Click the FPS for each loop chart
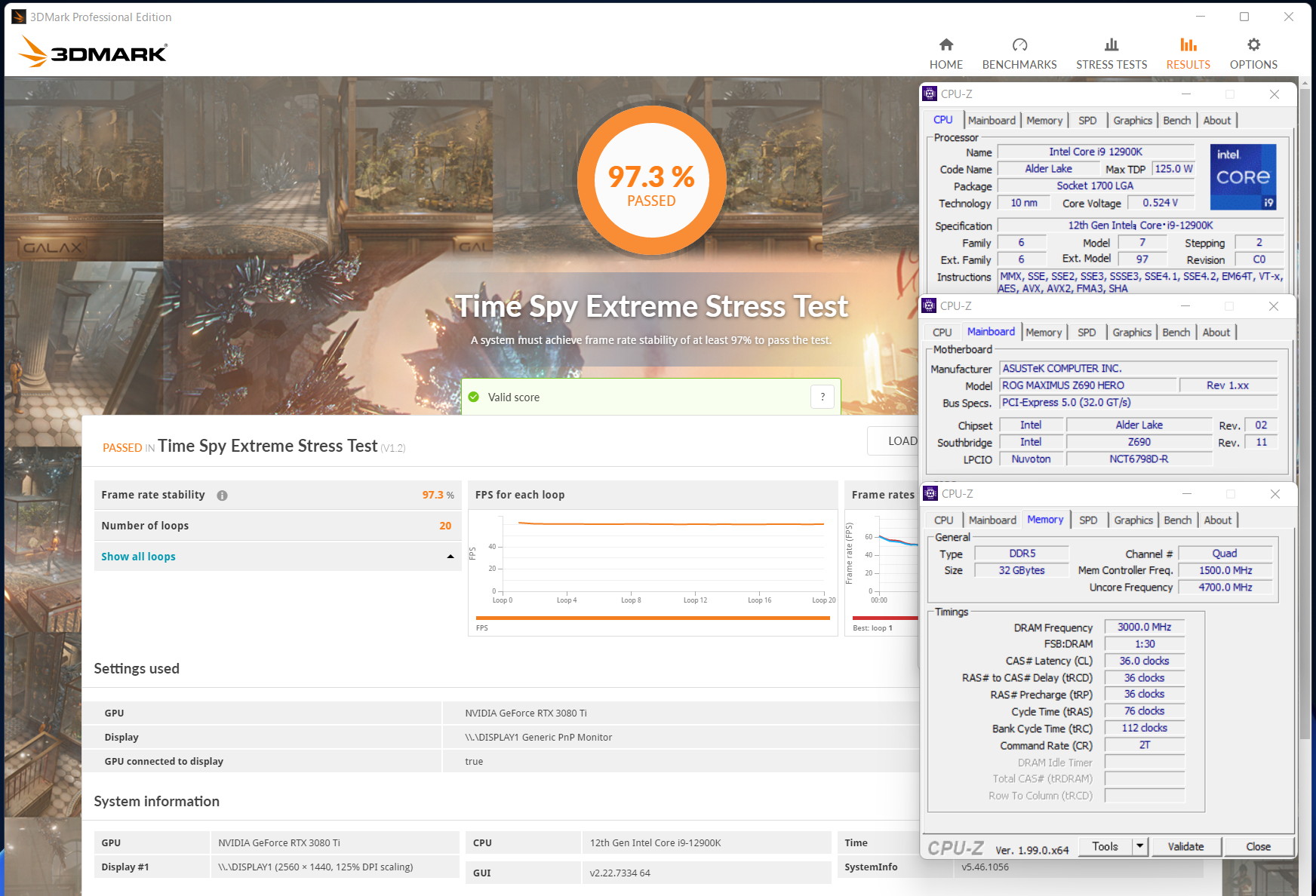 (x=653, y=572)
